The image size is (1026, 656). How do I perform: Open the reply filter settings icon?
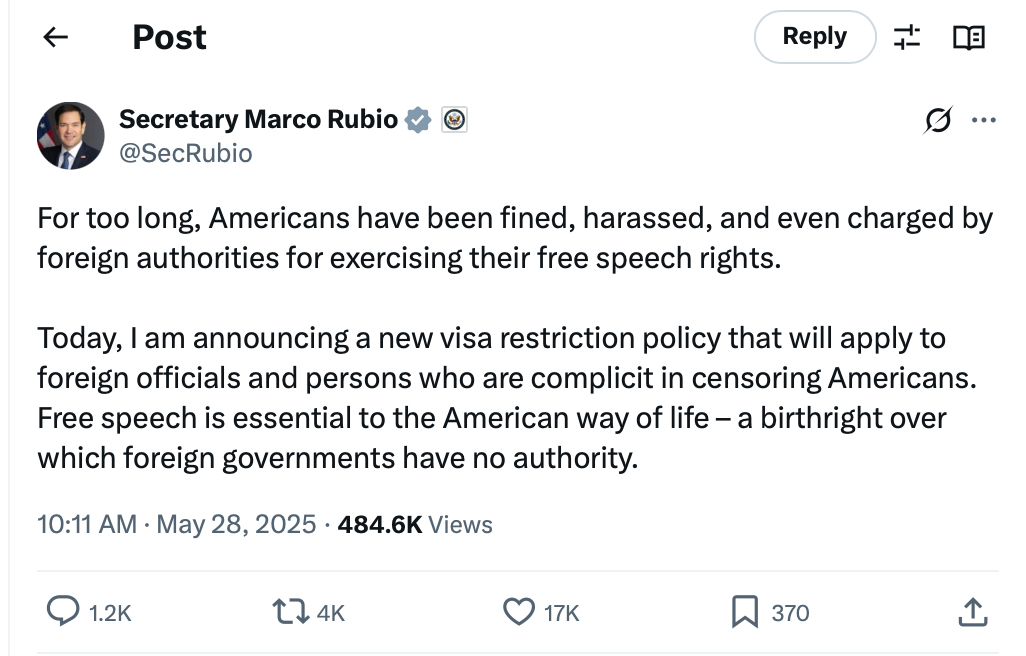tap(907, 38)
